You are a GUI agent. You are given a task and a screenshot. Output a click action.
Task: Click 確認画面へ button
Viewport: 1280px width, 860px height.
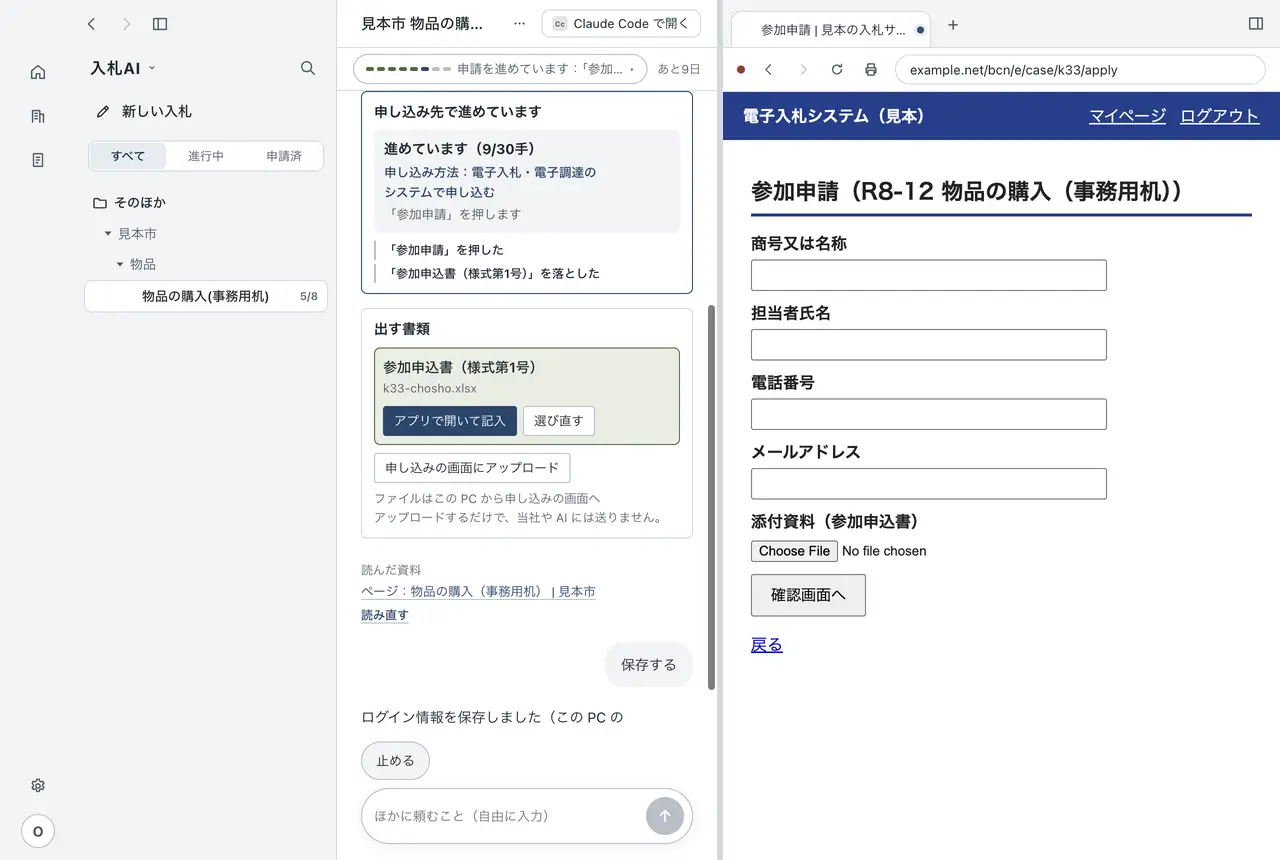coord(808,595)
